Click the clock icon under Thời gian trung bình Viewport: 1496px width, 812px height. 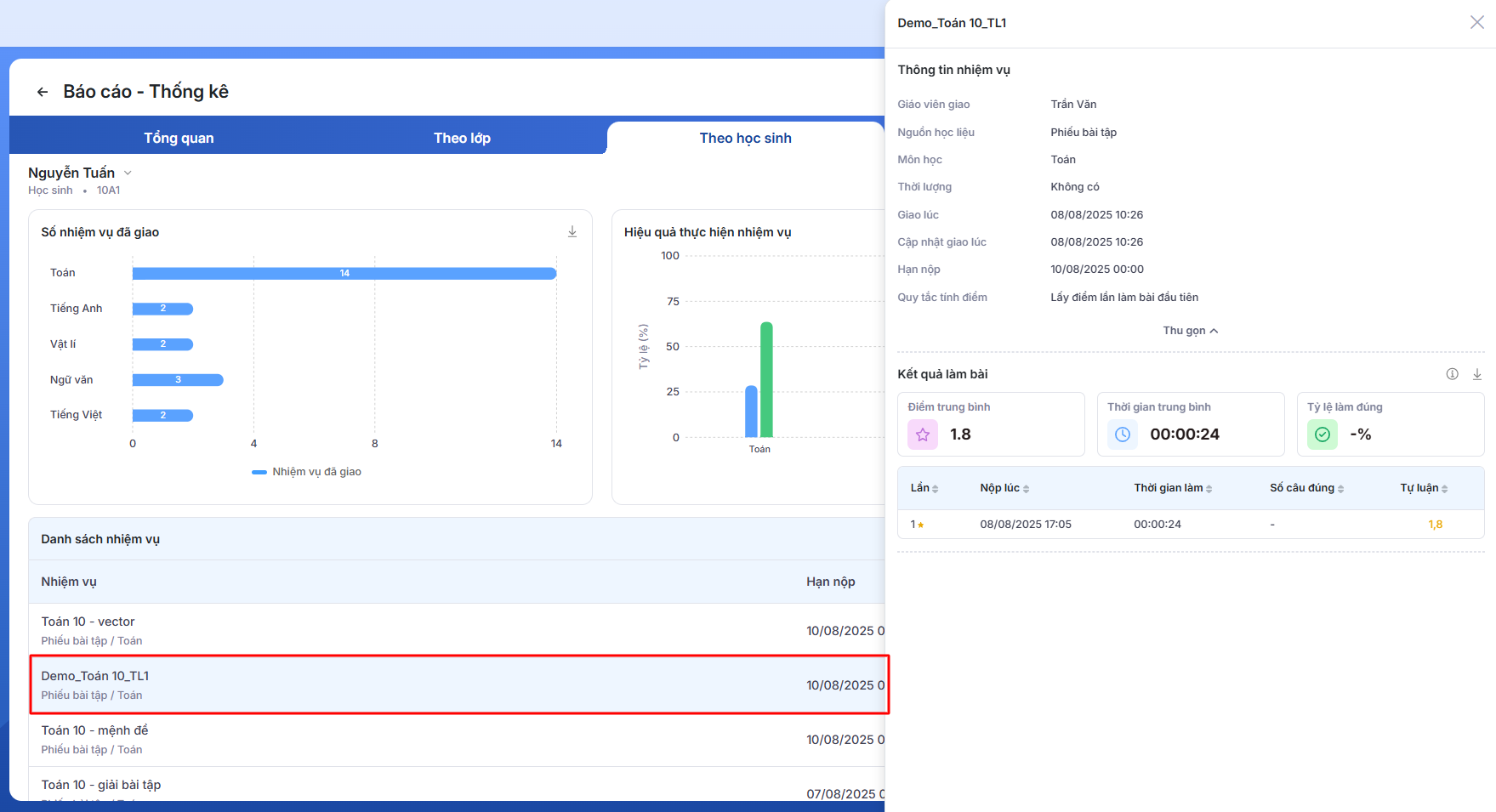pos(1123,434)
